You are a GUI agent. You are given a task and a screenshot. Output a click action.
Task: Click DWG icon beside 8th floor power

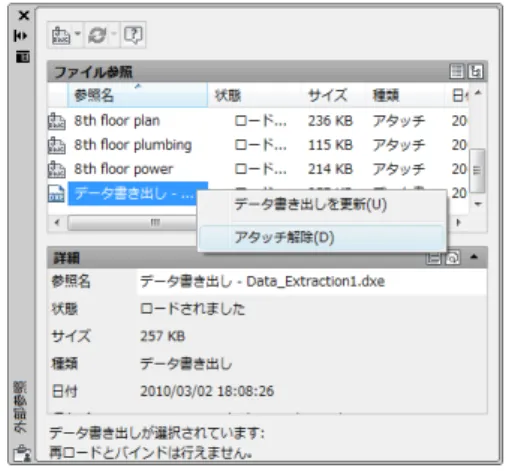click(x=57, y=169)
